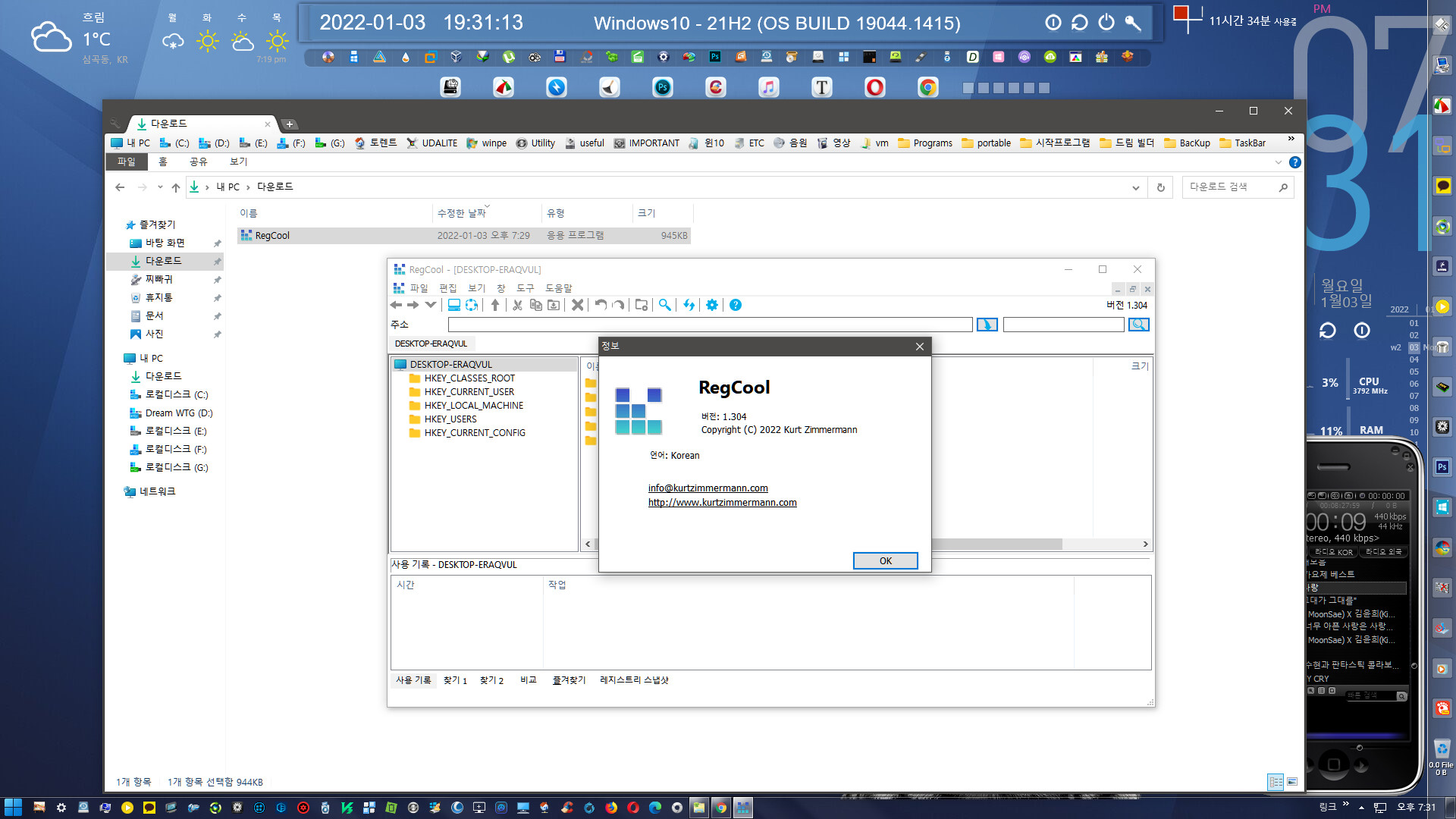Click the new key folder icon in RegCool
This screenshot has height=819, width=1456.
642,305
